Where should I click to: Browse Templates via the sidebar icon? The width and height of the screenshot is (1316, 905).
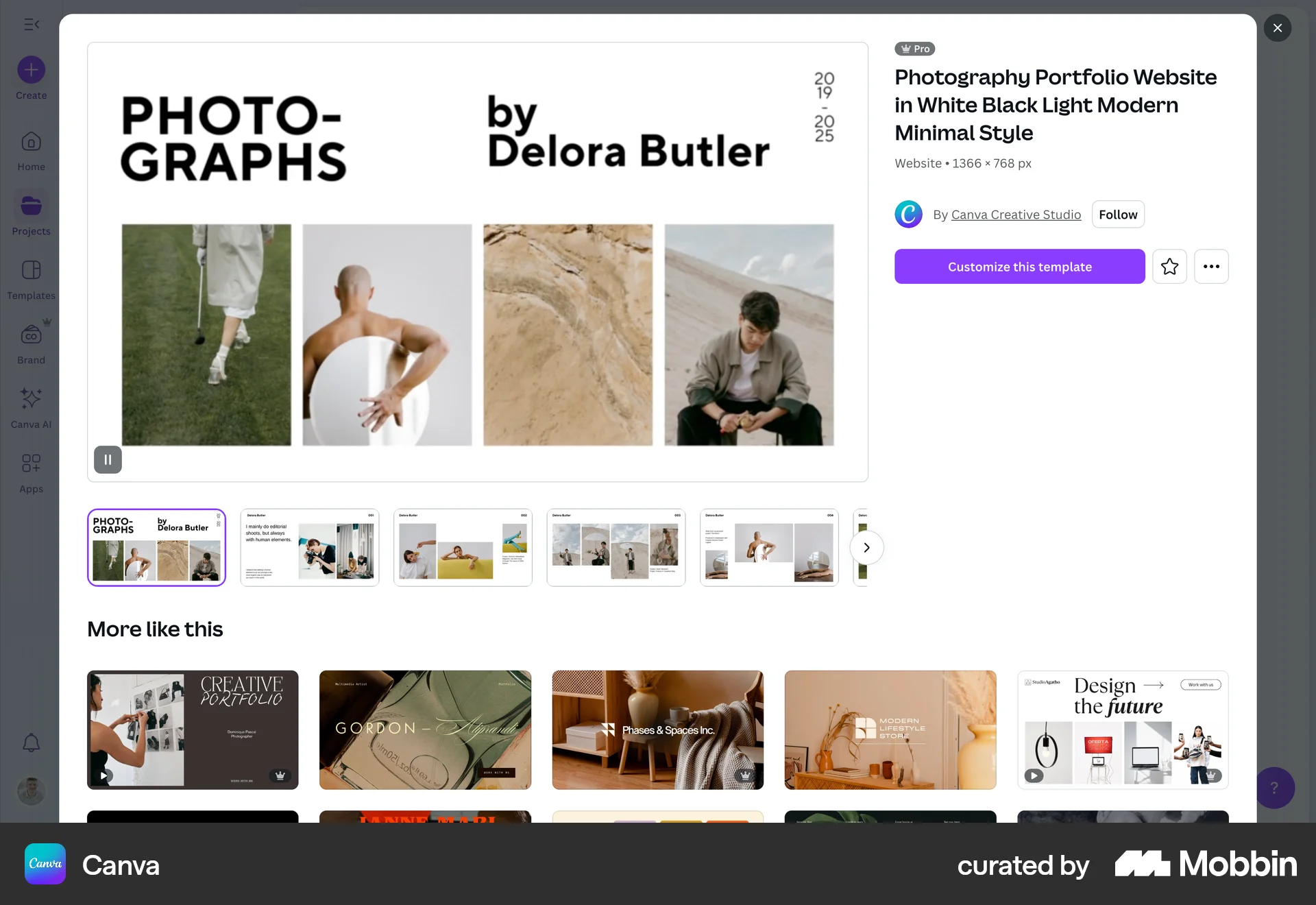(30, 278)
